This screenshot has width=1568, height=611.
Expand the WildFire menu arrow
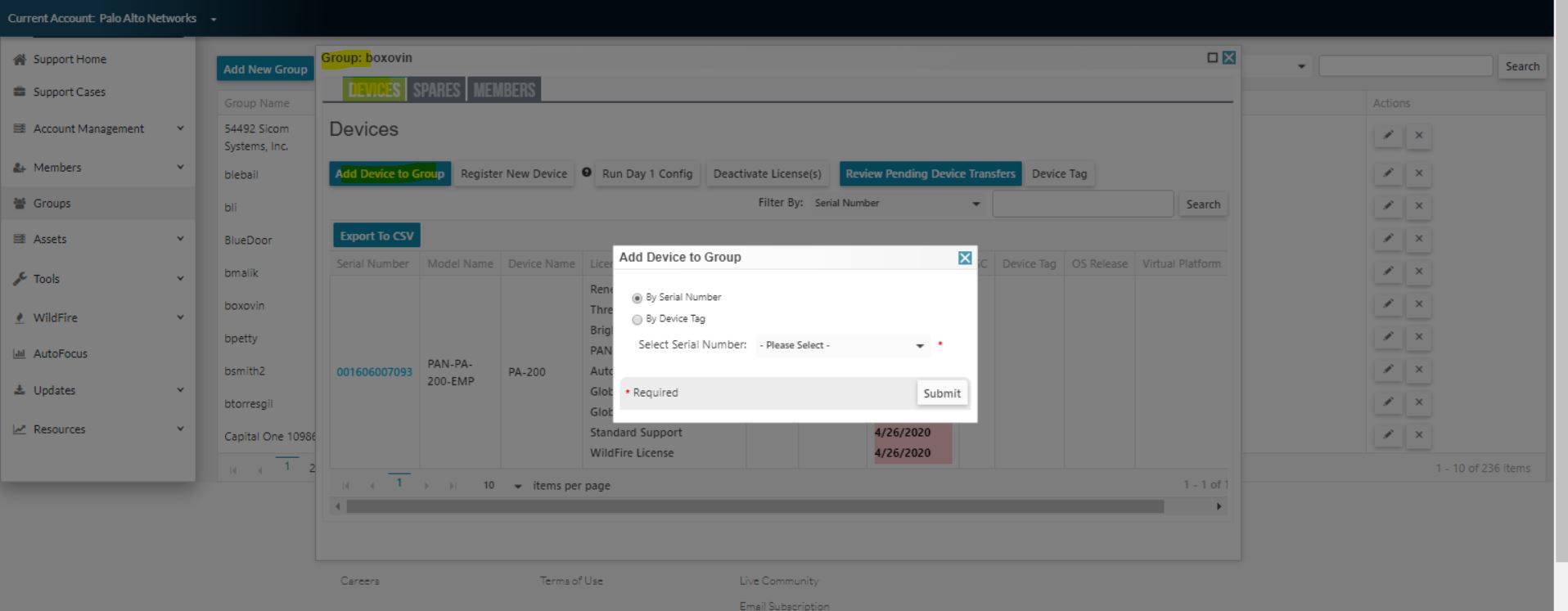point(180,317)
